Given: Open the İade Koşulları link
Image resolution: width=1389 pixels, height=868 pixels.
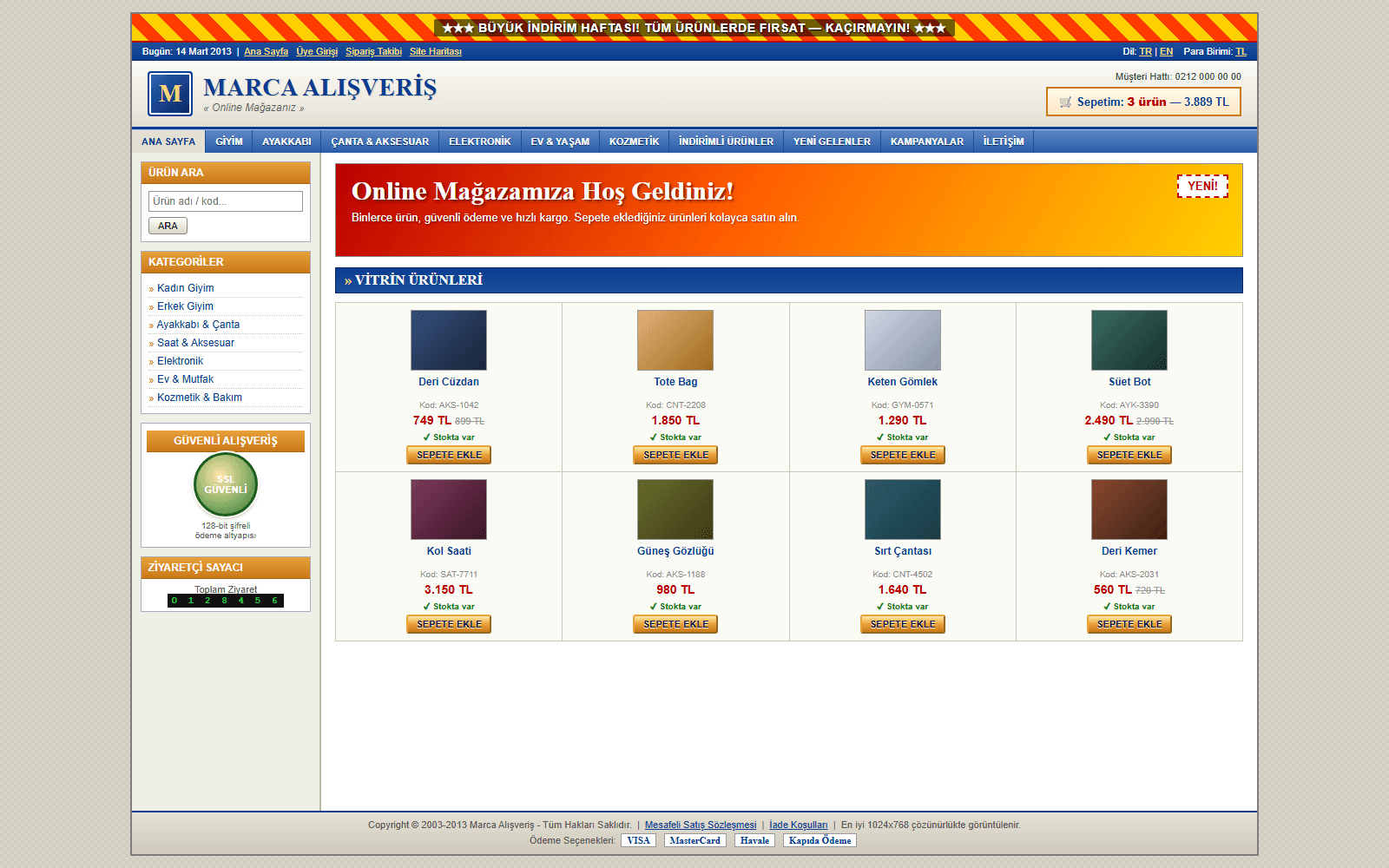Looking at the screenshot, I should pyautogui.click(x=799, y=825).
